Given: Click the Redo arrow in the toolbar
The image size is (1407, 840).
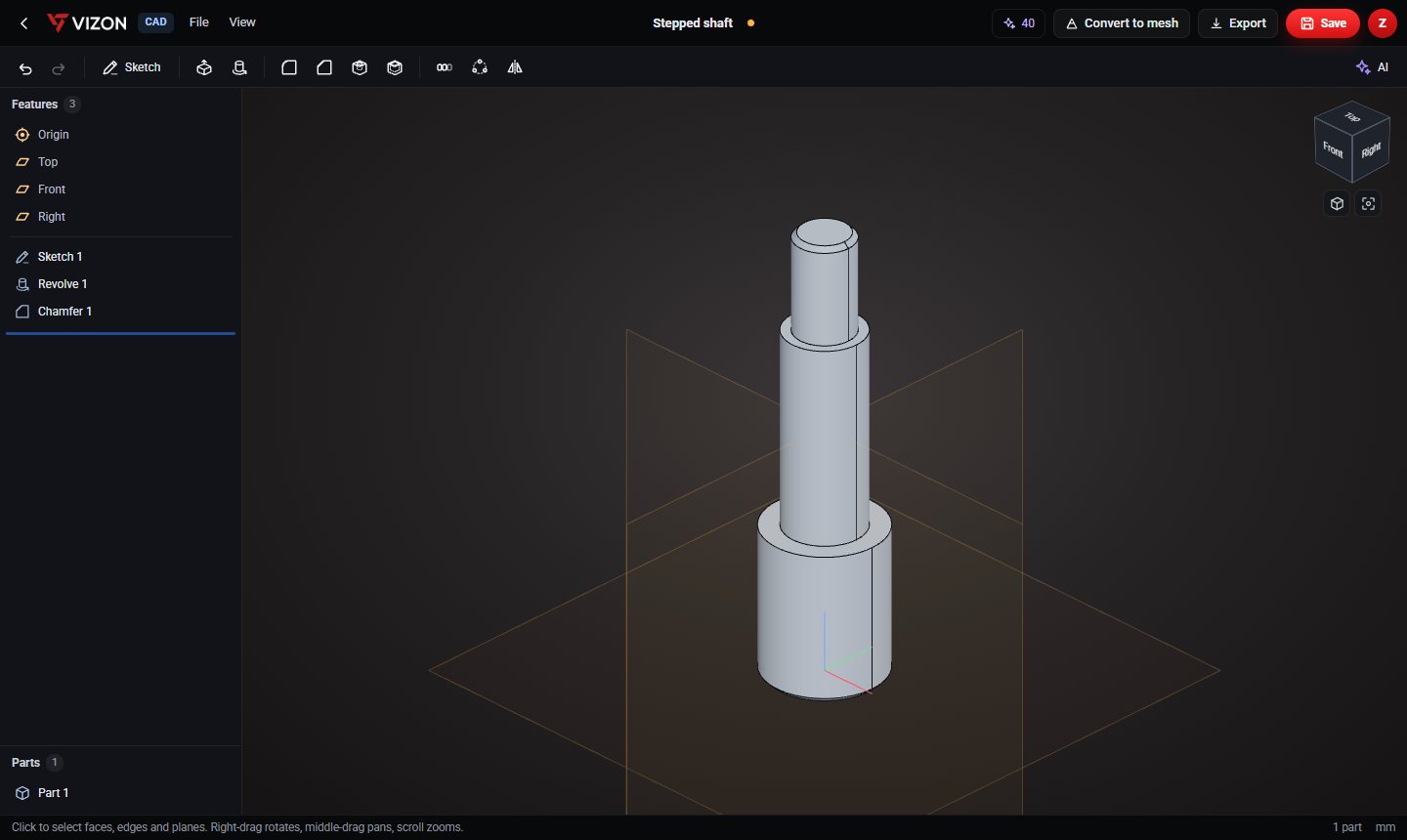Looking at the screenshot, I should coord(59,68).
